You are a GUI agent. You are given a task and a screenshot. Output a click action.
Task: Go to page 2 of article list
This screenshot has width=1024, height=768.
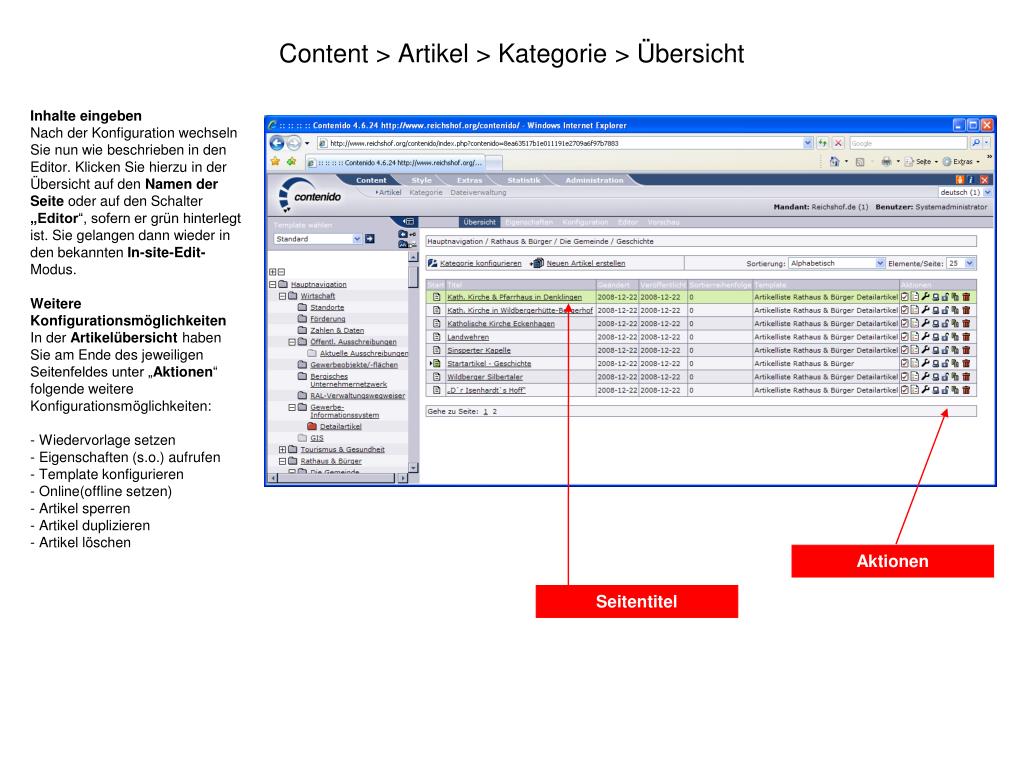(494, 411)
